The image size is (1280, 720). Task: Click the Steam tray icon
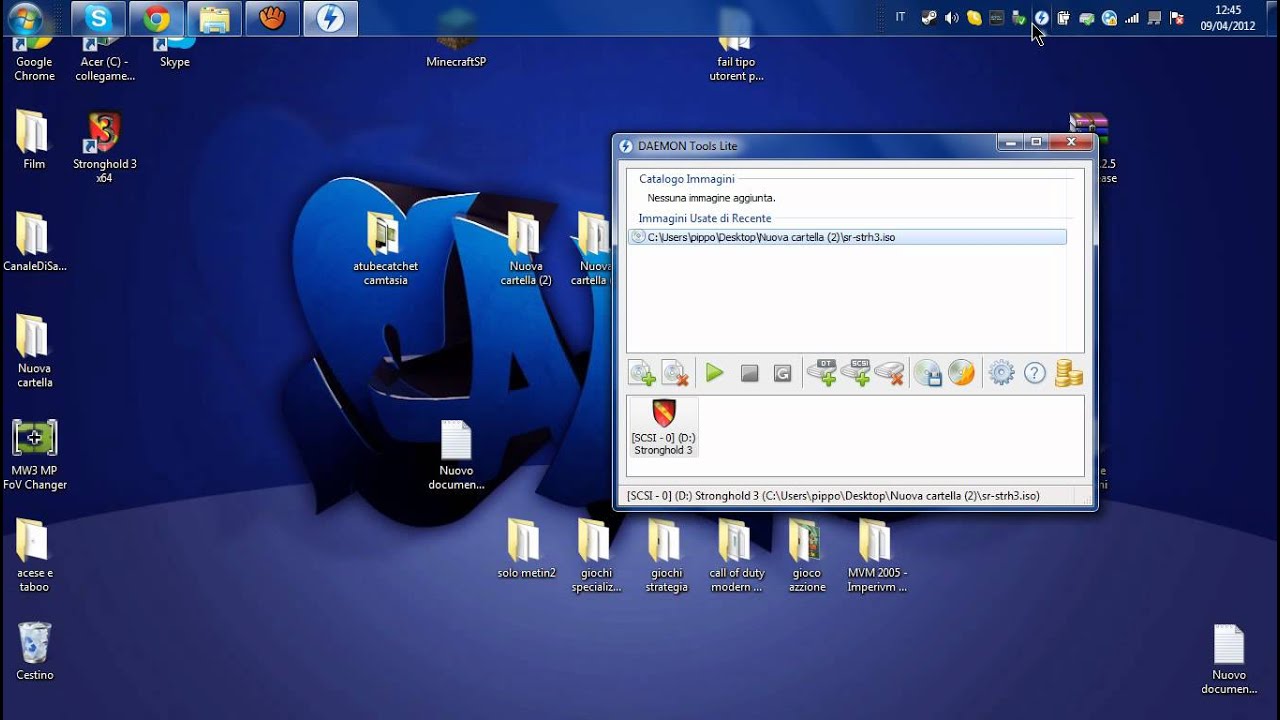(x=929, y=18)
